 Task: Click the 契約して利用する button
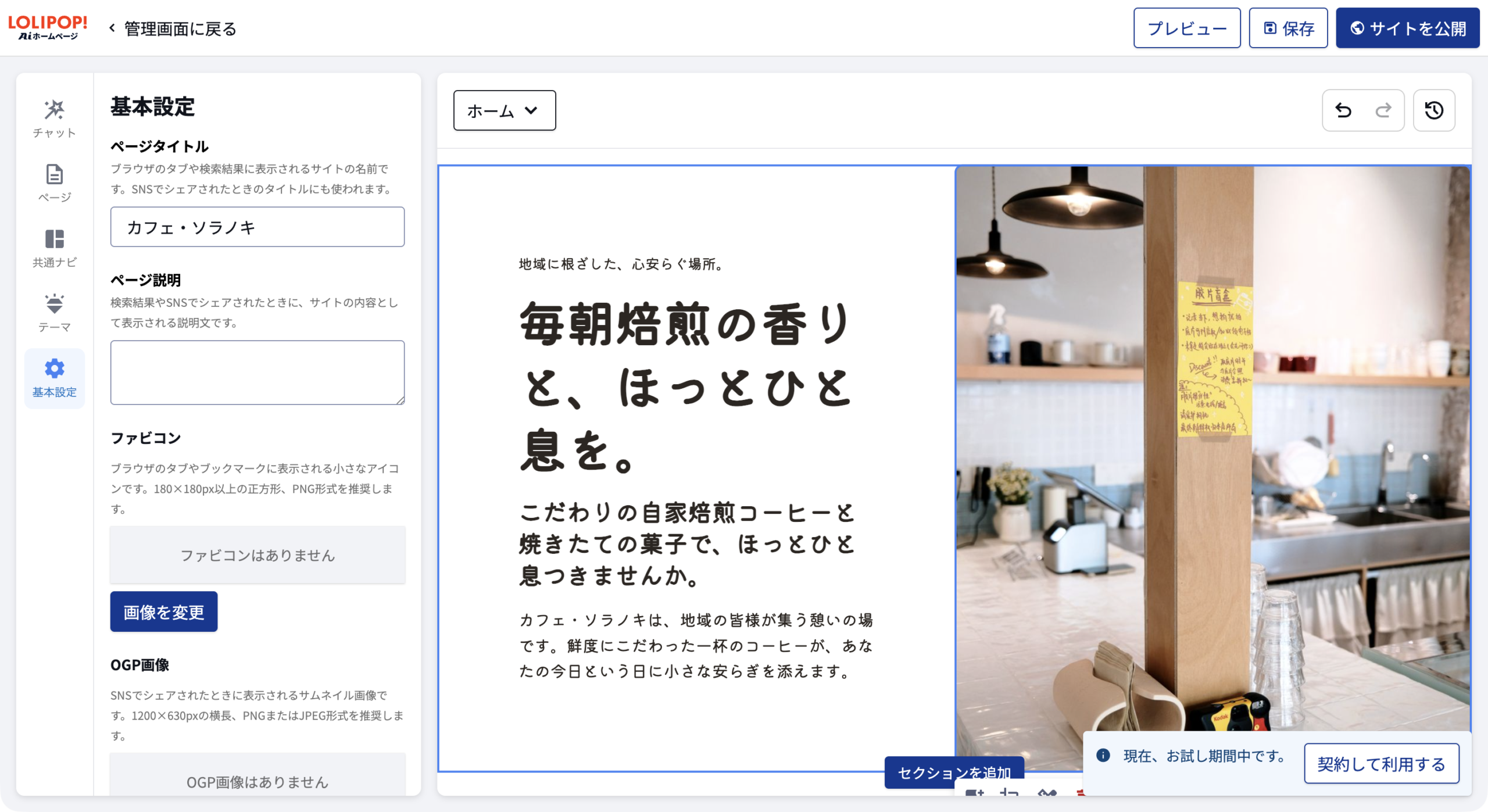coord(1381,764)
